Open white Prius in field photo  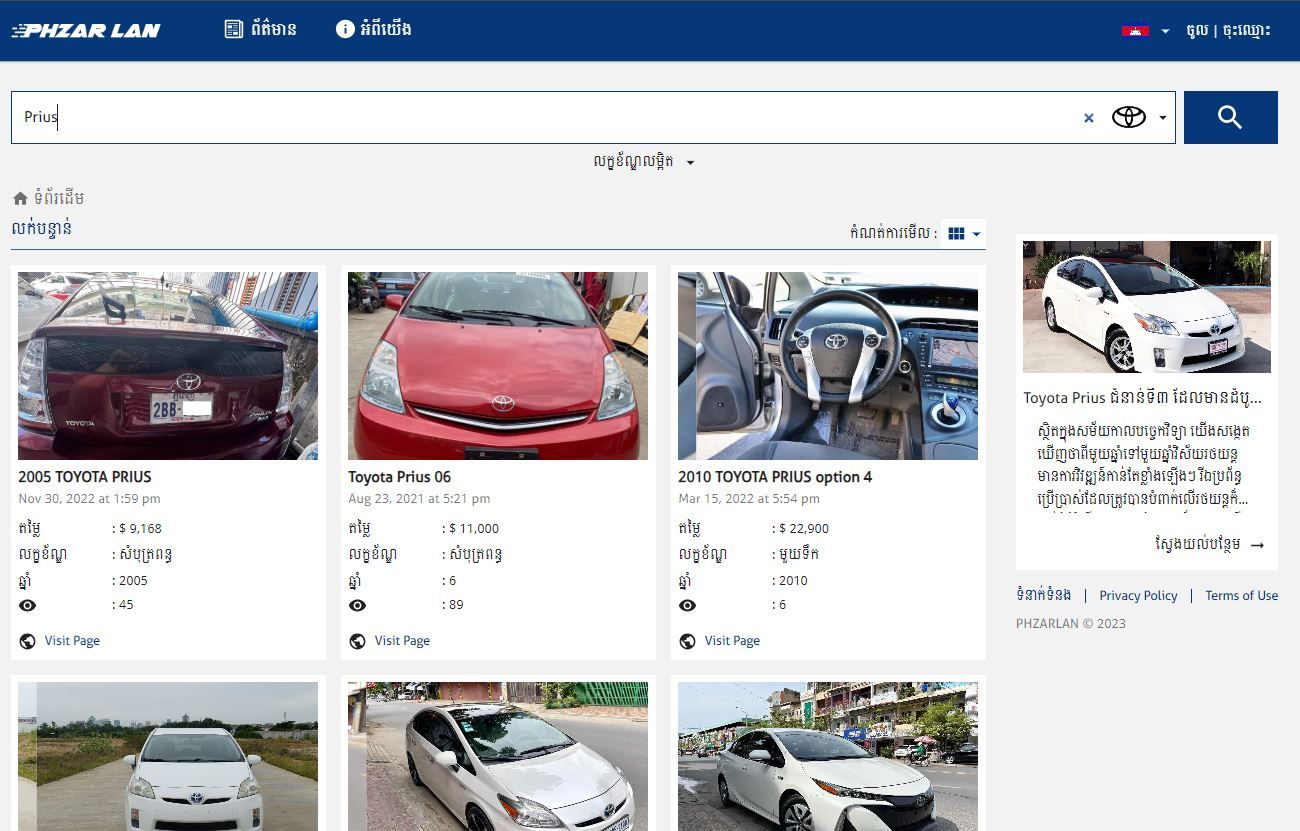168,756
